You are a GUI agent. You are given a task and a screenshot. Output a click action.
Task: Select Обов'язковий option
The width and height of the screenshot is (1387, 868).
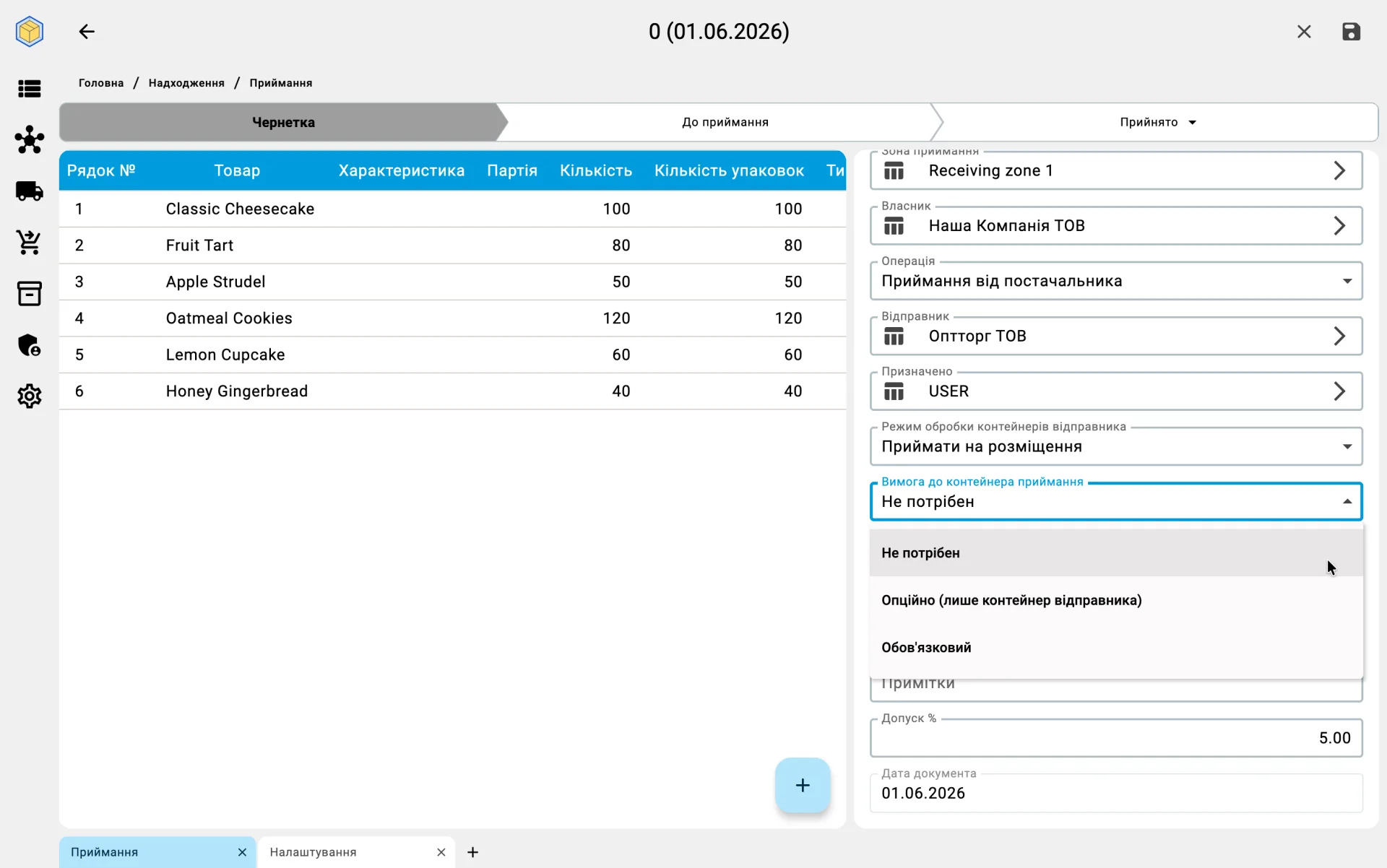coord(1116,648)
